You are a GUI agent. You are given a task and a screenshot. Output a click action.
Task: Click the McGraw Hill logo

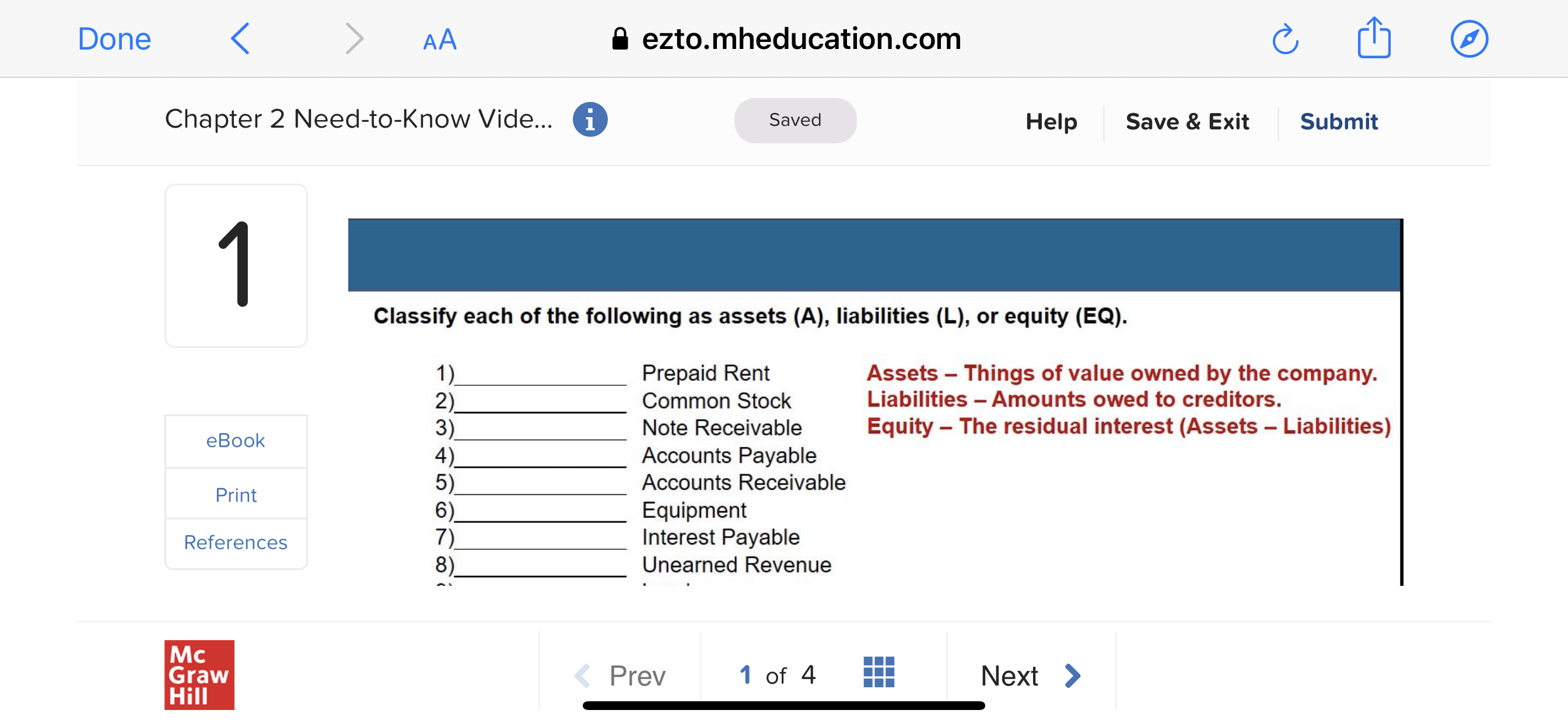199,674
